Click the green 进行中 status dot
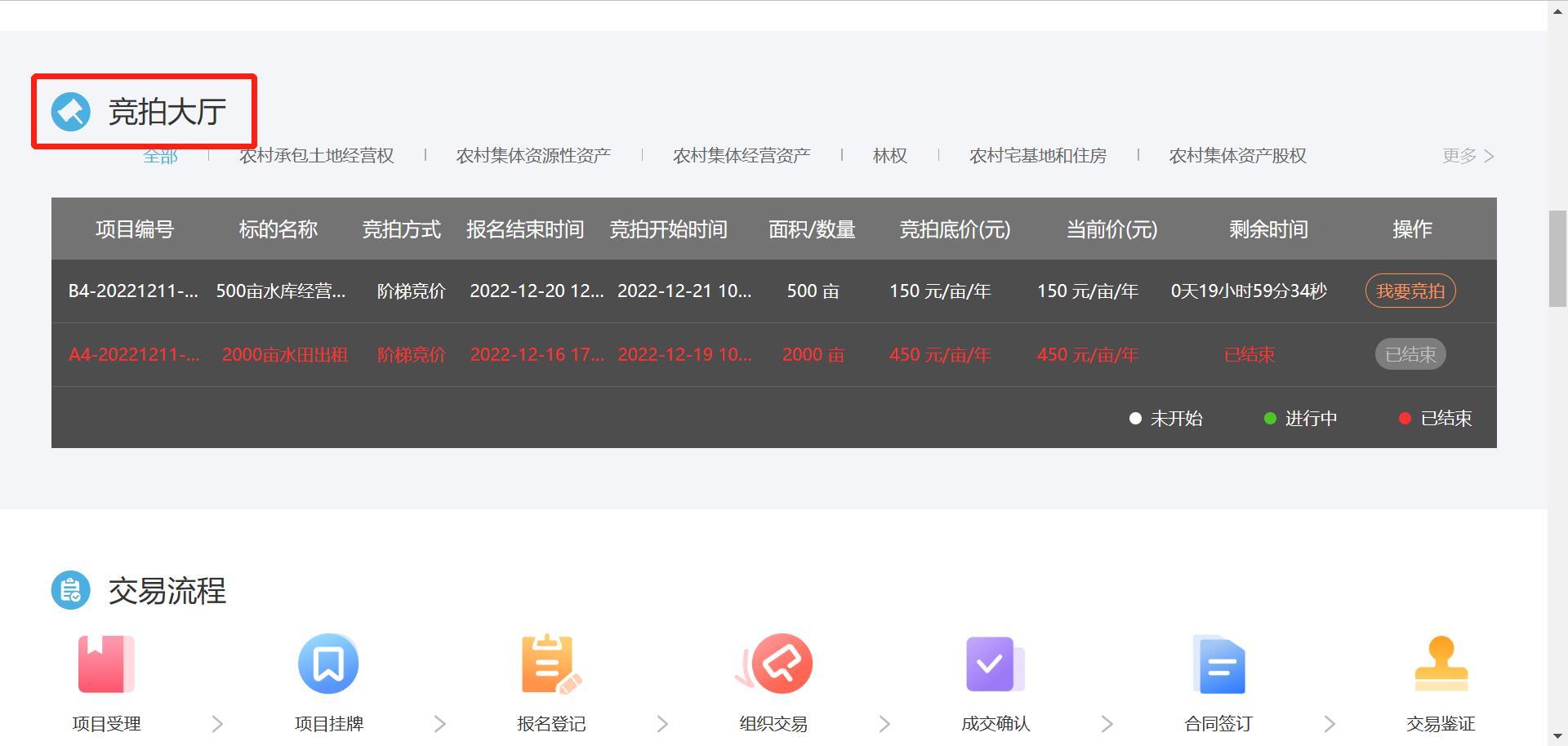 (x=1270, y=419)
